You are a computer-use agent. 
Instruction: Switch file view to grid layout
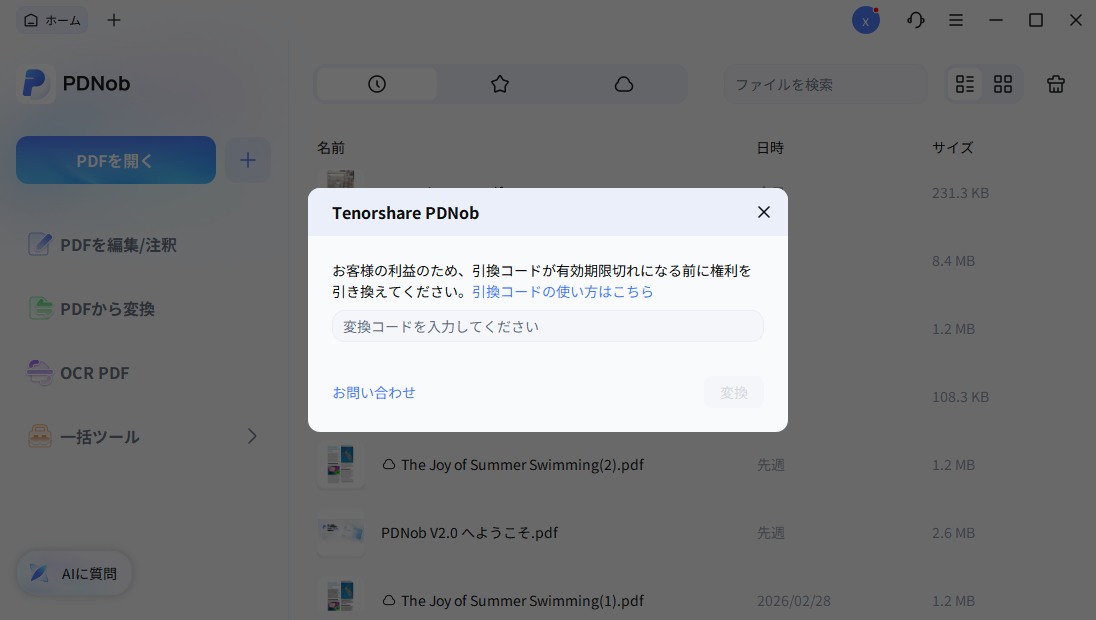1002,84
